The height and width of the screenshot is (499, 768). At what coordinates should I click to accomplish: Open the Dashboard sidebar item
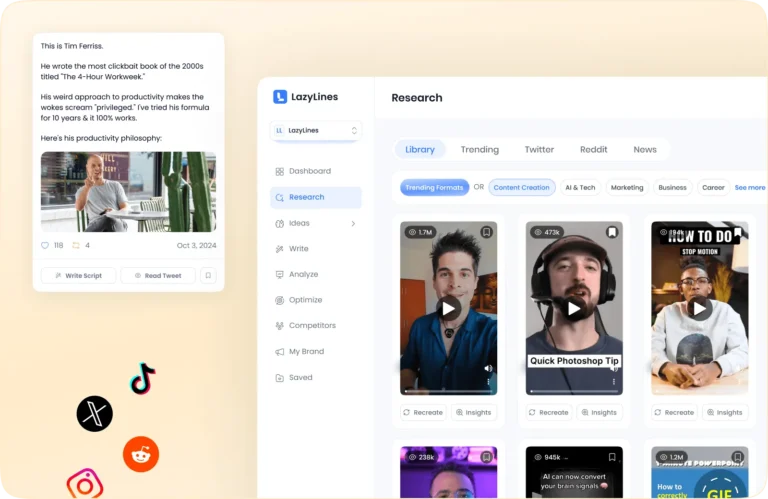316,171
